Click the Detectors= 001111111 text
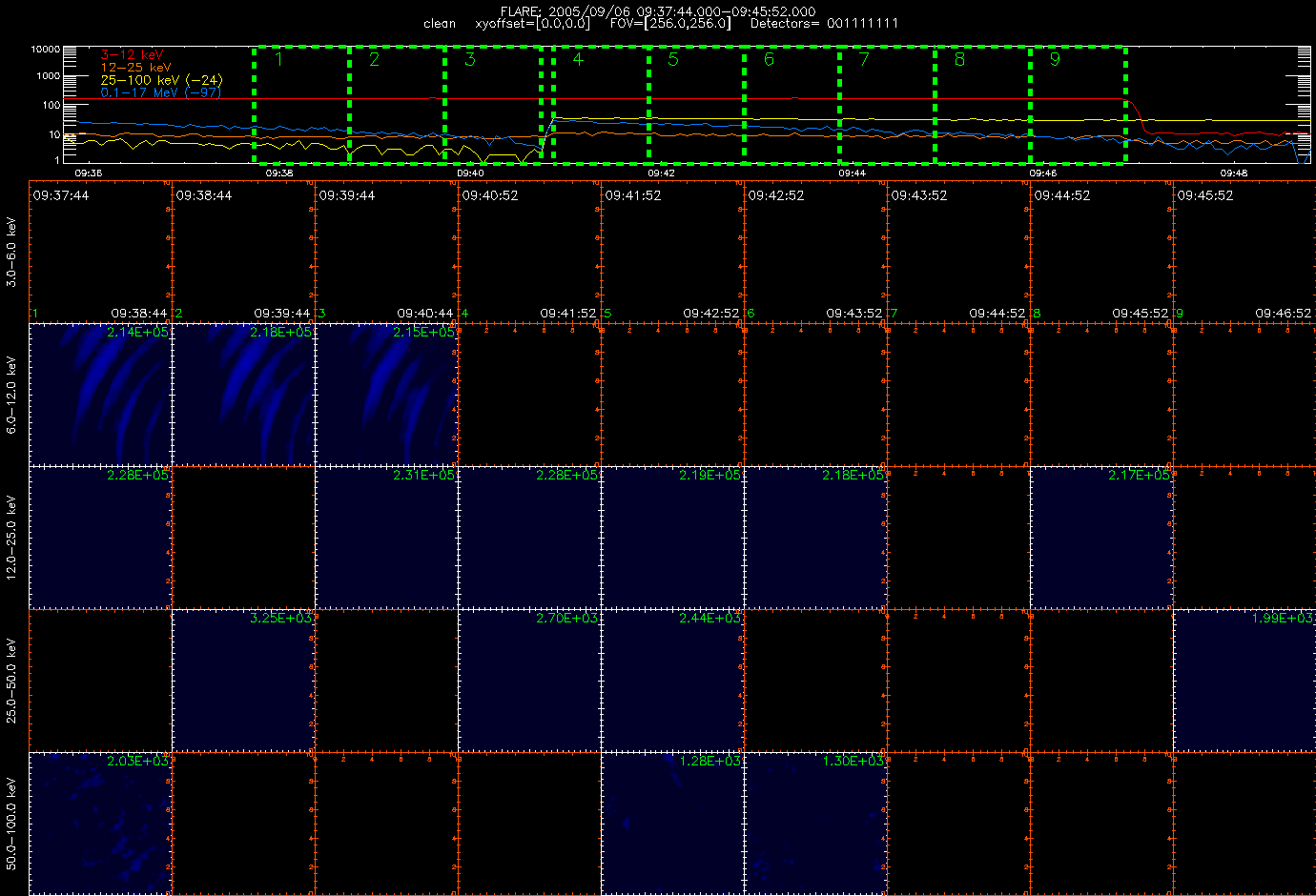Screen dimensions: 1316x896 (x=824, y=23)
